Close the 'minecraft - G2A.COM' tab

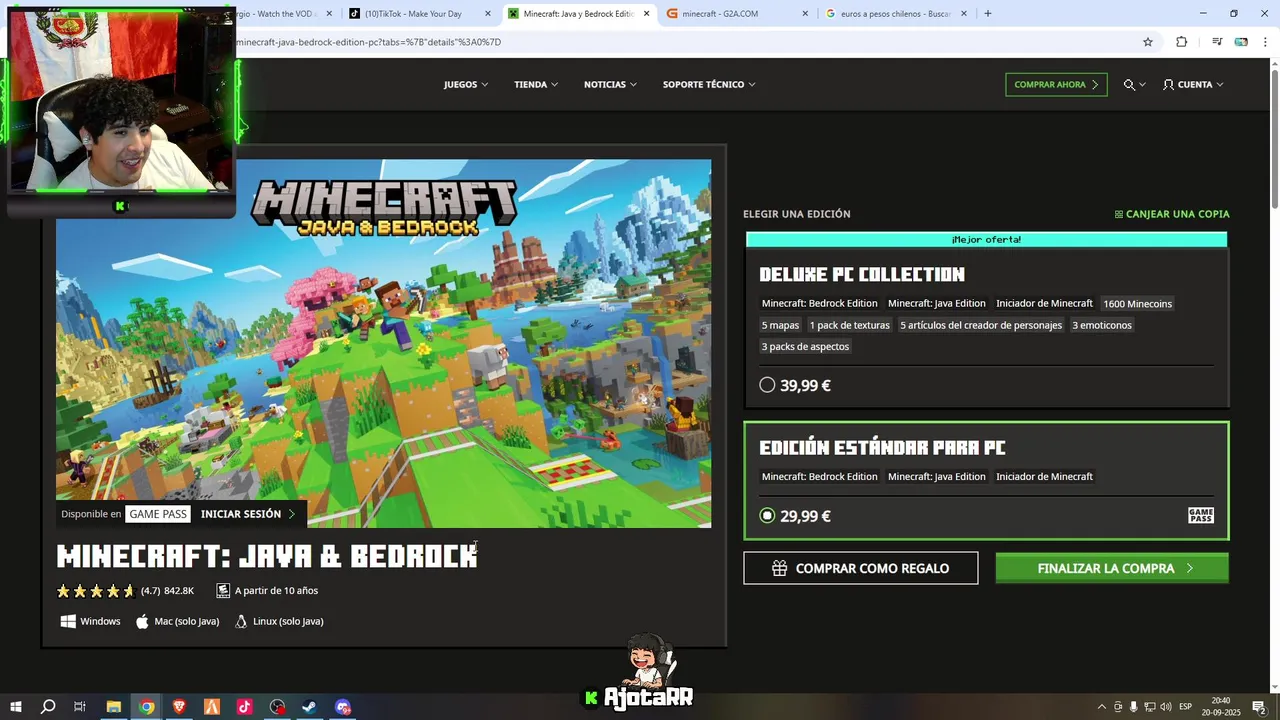pyautogui.click(x=806, y=14)
